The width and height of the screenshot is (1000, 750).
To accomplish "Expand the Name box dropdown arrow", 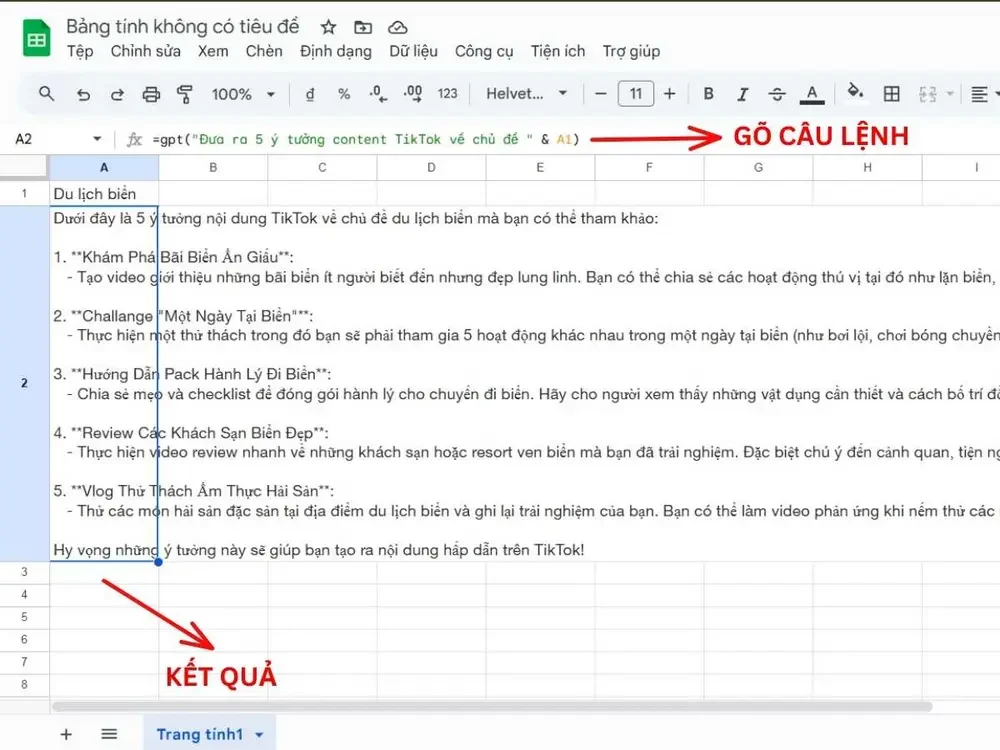I will [97, 138].
